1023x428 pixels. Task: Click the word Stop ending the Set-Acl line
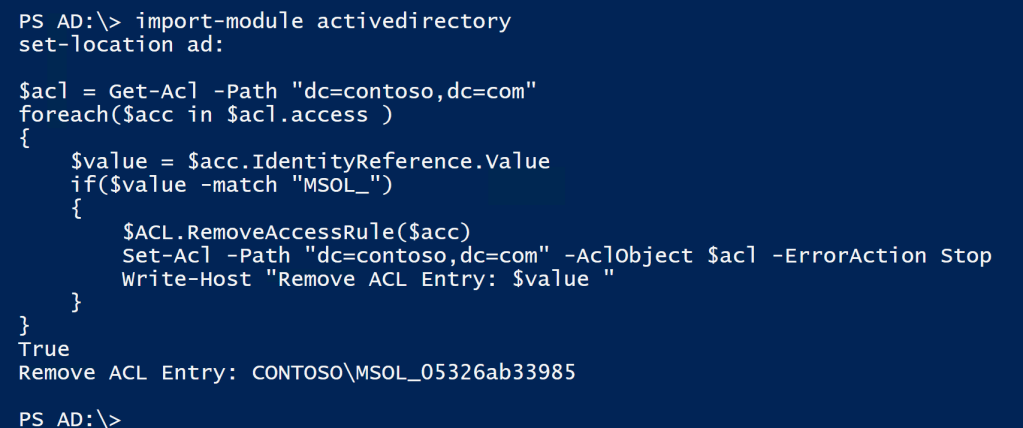965,255
